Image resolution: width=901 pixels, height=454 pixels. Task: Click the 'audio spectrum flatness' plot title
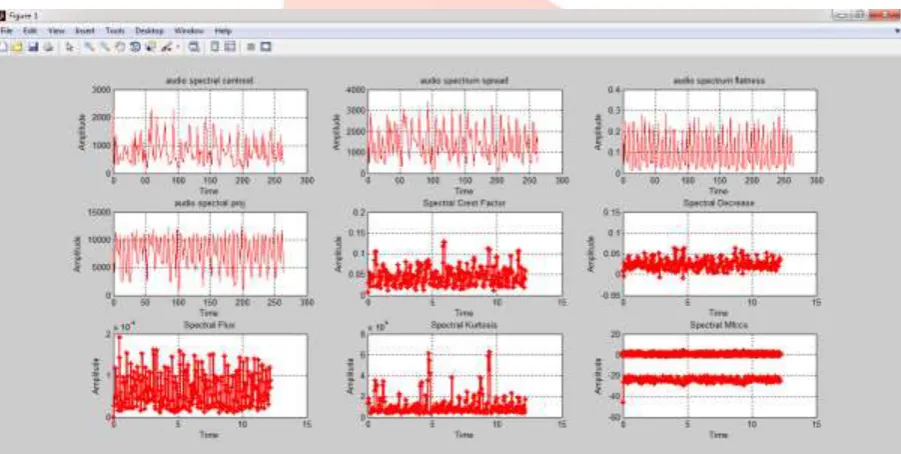coord(719,81)
